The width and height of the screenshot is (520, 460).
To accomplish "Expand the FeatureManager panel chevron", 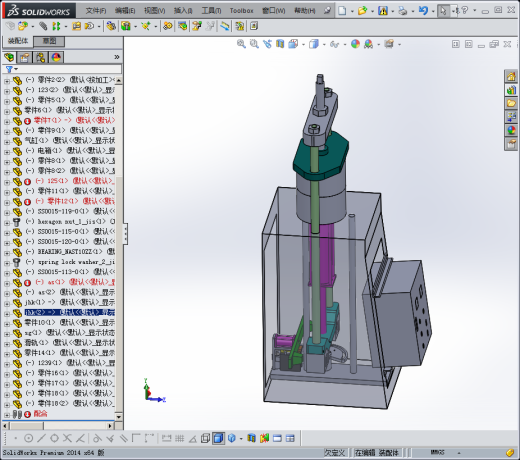I will click(117, 57).
